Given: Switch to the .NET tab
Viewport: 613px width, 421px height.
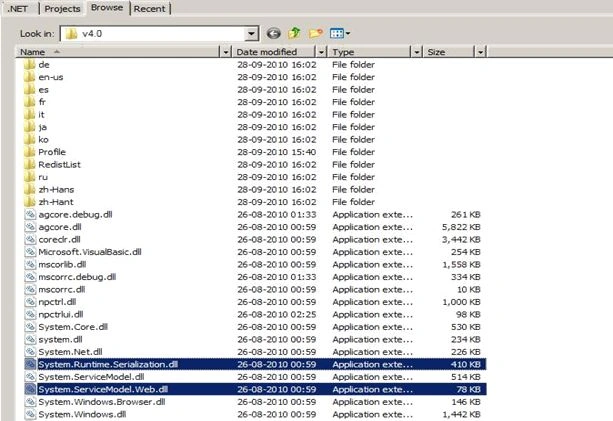Looking at the screenshot, I should (x=18, y=8).
